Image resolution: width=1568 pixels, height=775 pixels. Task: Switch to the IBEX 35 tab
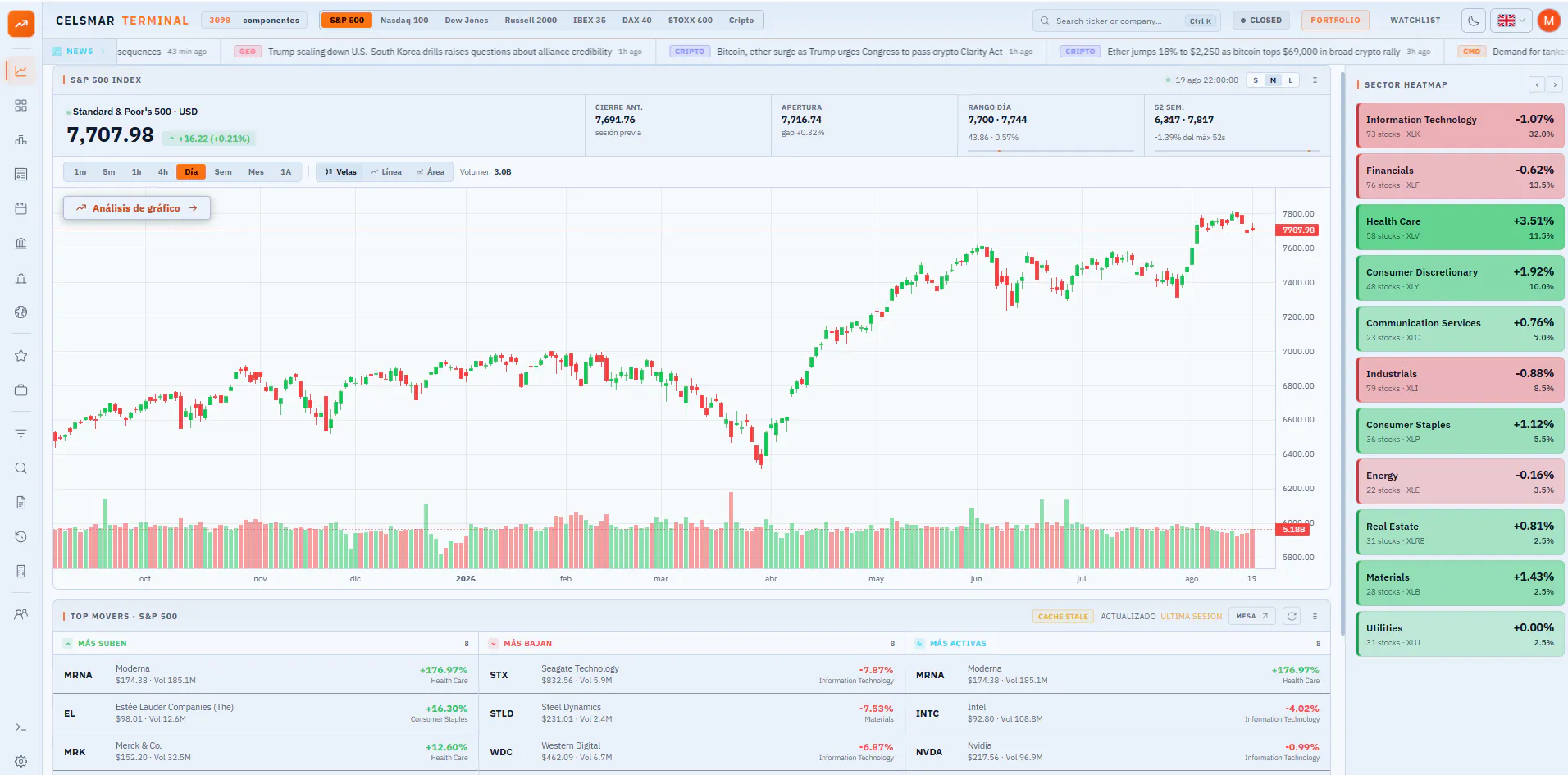(x=590, y=21)
